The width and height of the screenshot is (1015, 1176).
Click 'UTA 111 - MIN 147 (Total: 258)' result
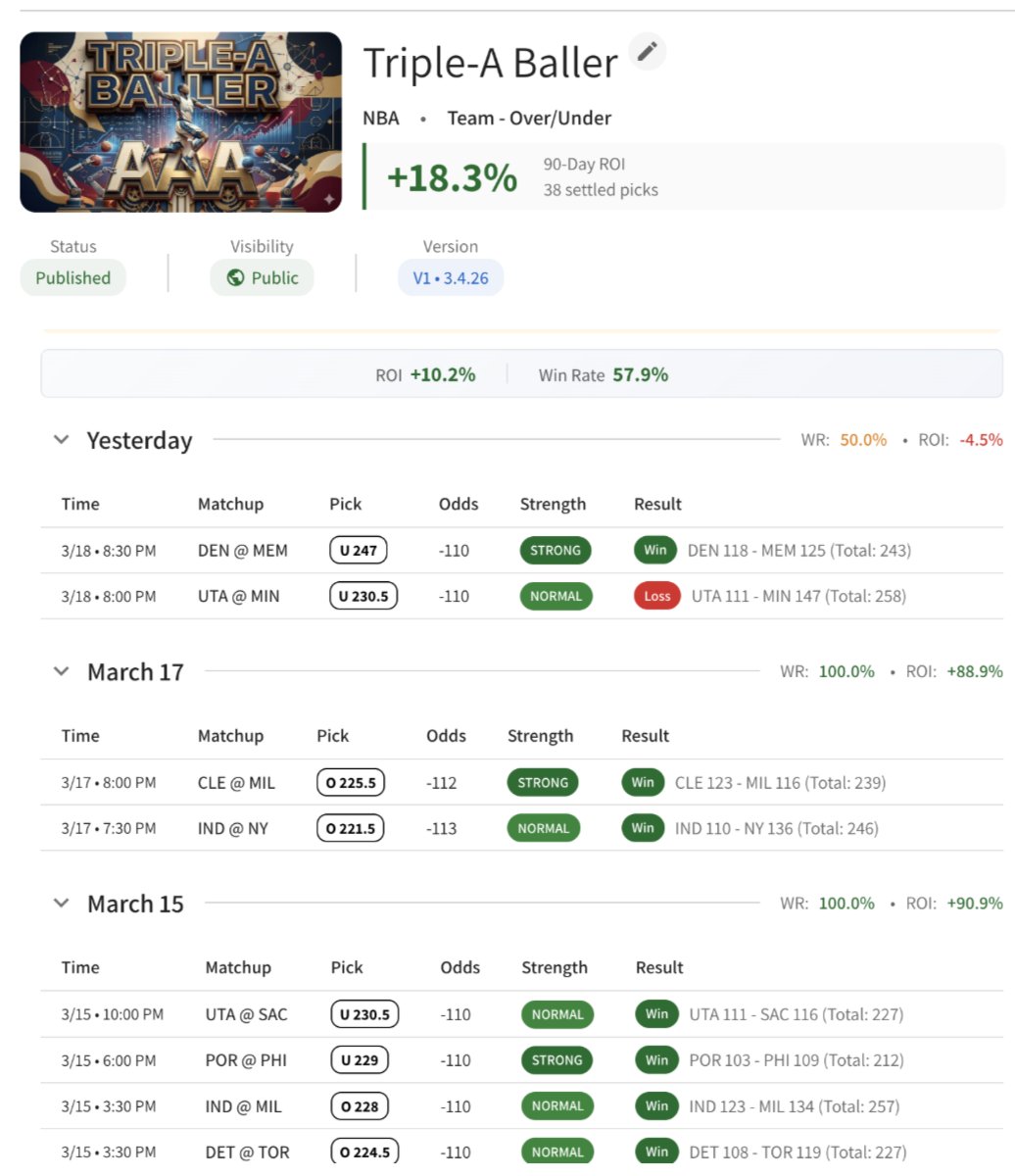[798, 596]
